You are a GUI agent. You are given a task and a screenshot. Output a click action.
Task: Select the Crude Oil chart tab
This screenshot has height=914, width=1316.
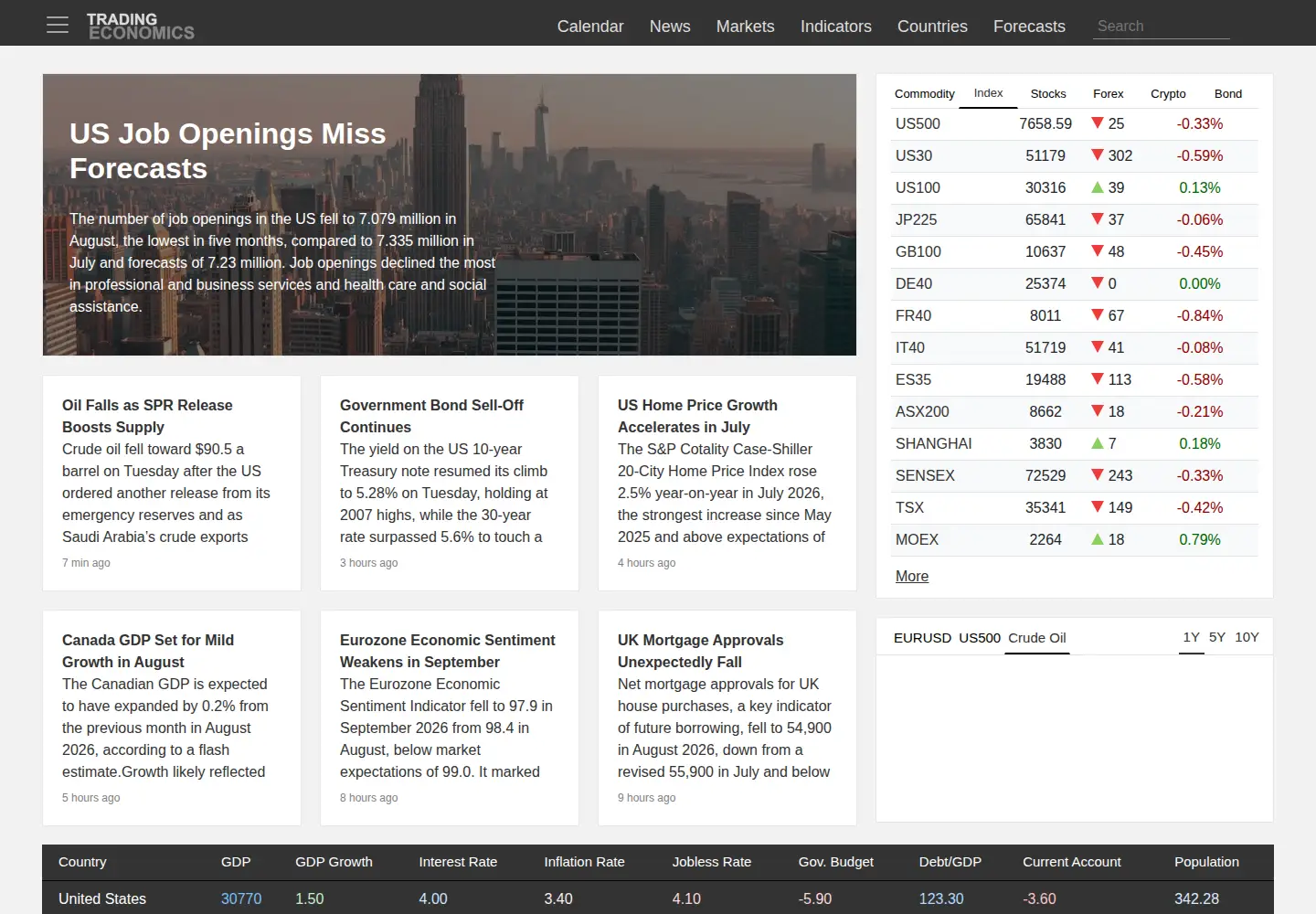1037,638
